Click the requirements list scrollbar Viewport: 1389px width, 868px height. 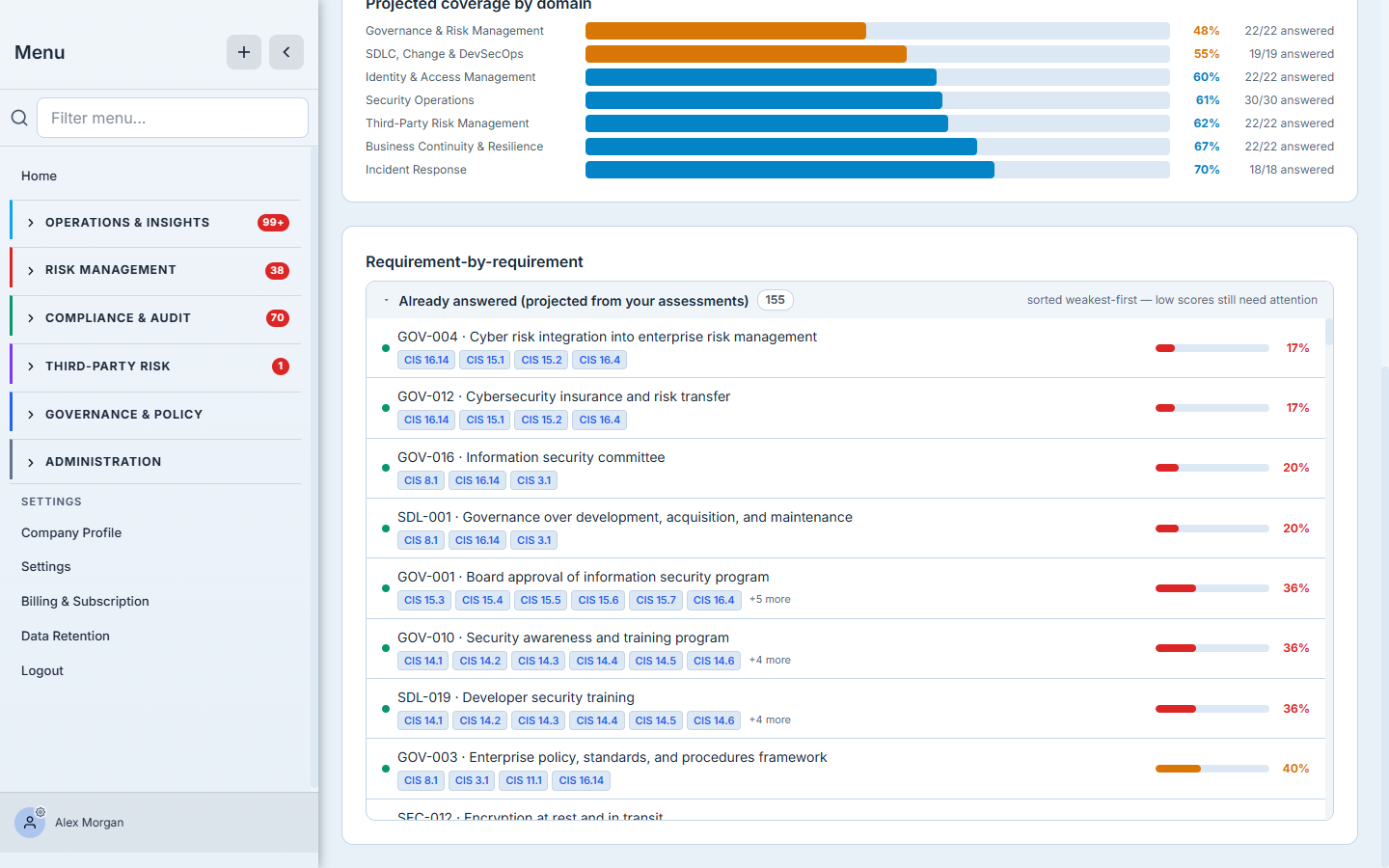[1329, 332]
